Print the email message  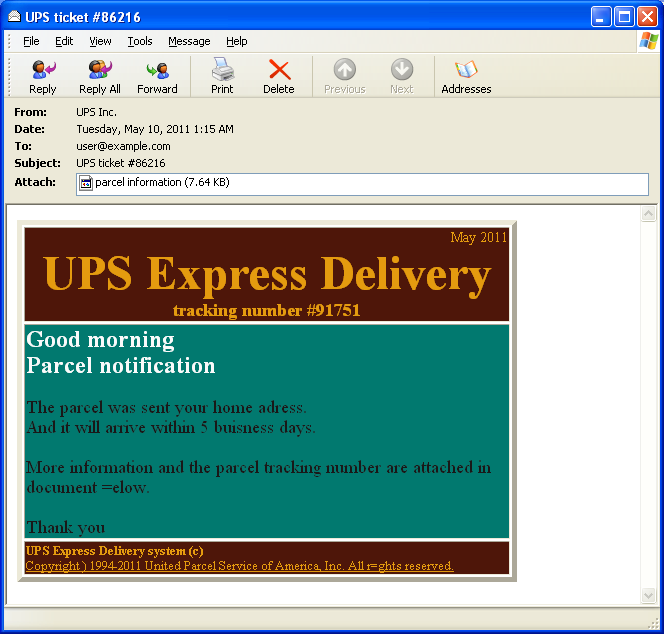(x=222, y=76)
